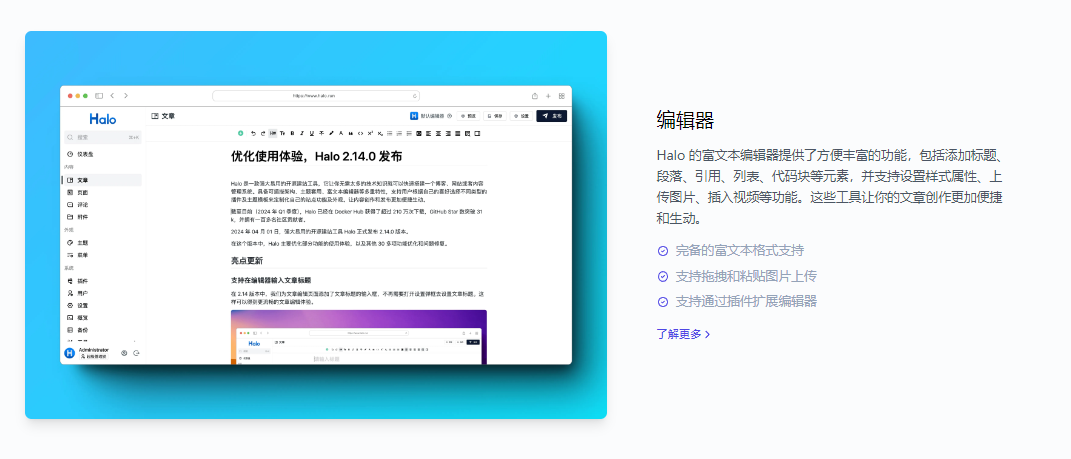Toggle strikethrough formatting in editor toolbar
Screen dimensions: 1071x459
pyautogui.click(x=322, y=133)
